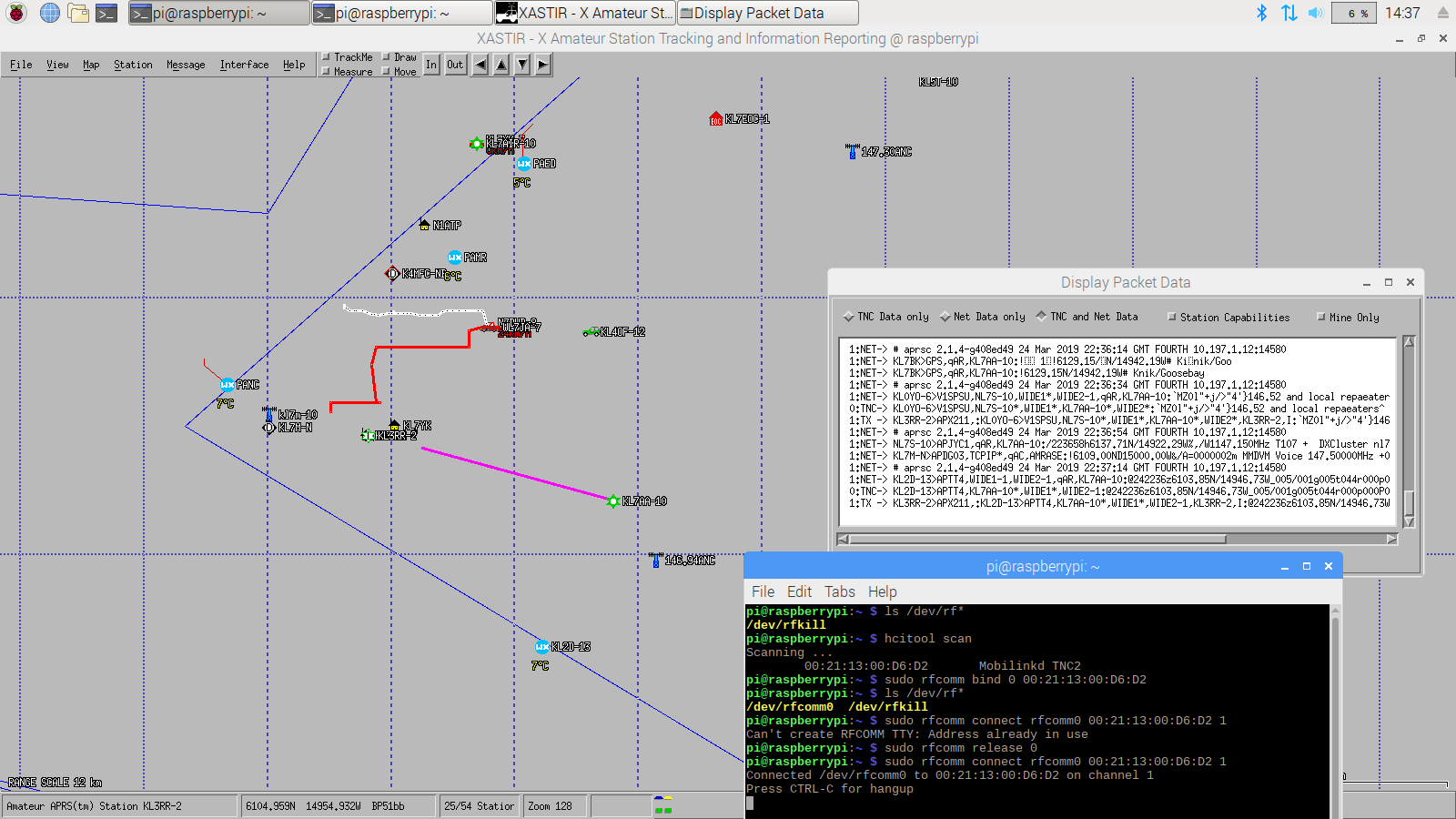Pan the map left with the left arrow icon
The height and width of the screenshot is (819, 1456).
point(480,65)
